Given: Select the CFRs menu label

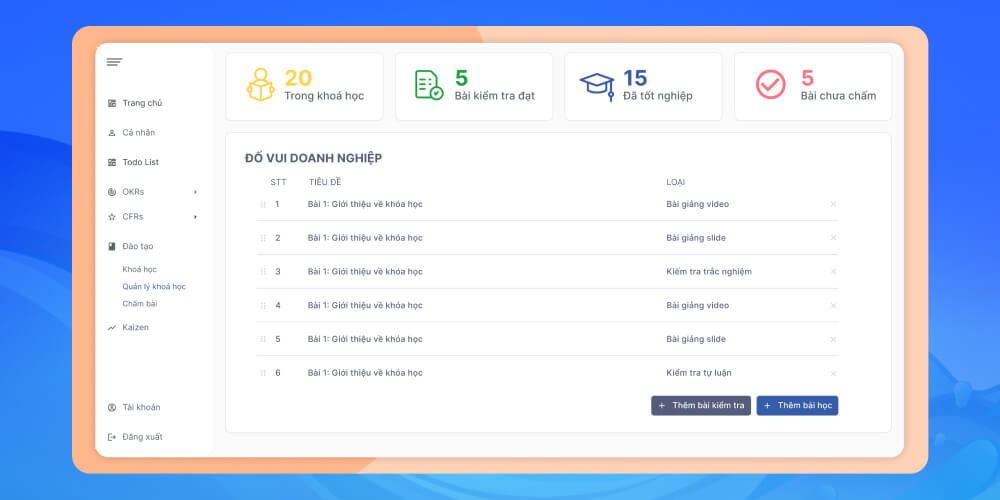Looking at the screenshot, I should click(x=133, y=217).
